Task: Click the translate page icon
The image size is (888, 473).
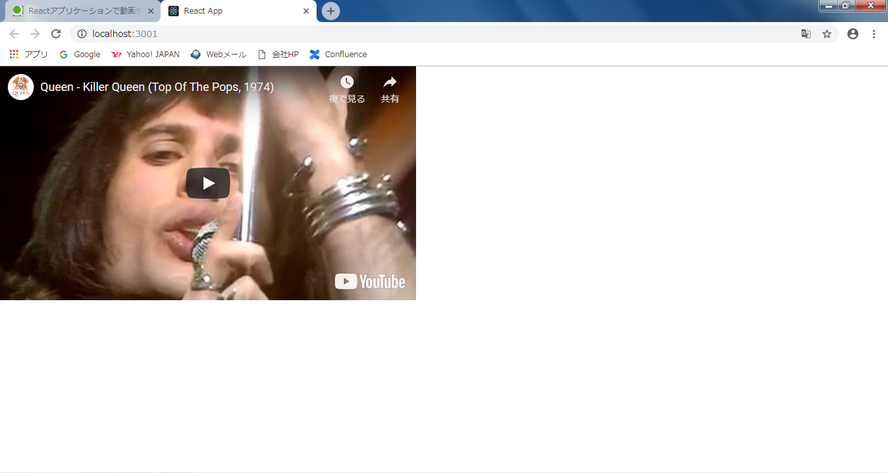Action: (805, 34)
